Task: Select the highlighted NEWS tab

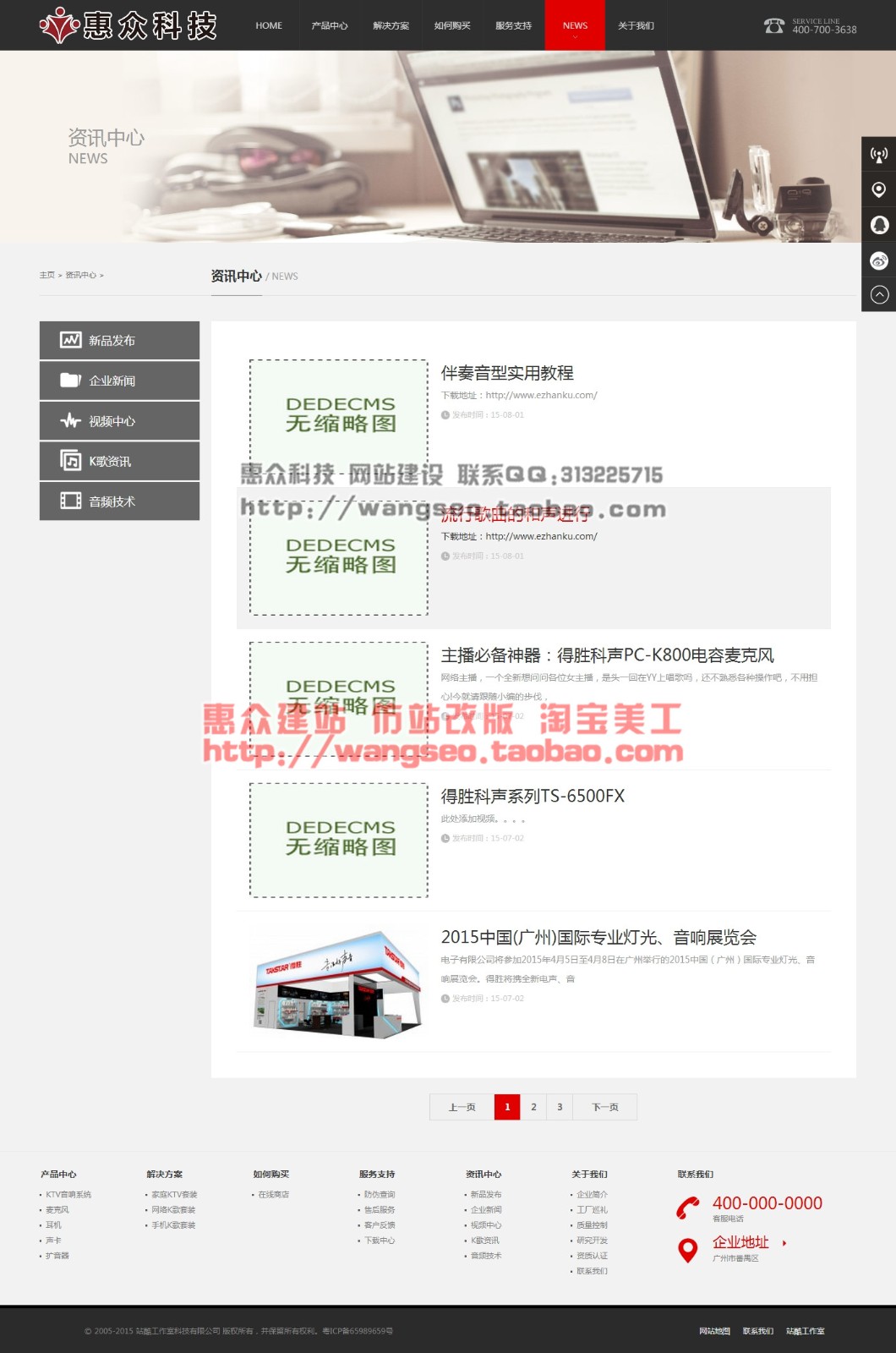Action: tap(576, 25)
